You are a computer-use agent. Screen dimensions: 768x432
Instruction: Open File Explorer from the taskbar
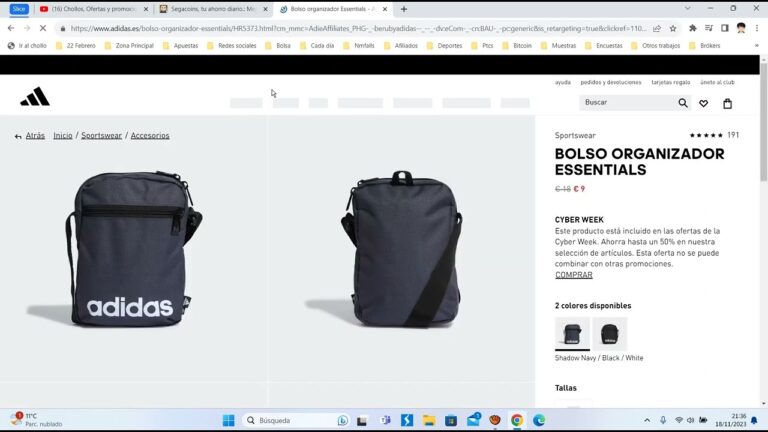[429, 420]
